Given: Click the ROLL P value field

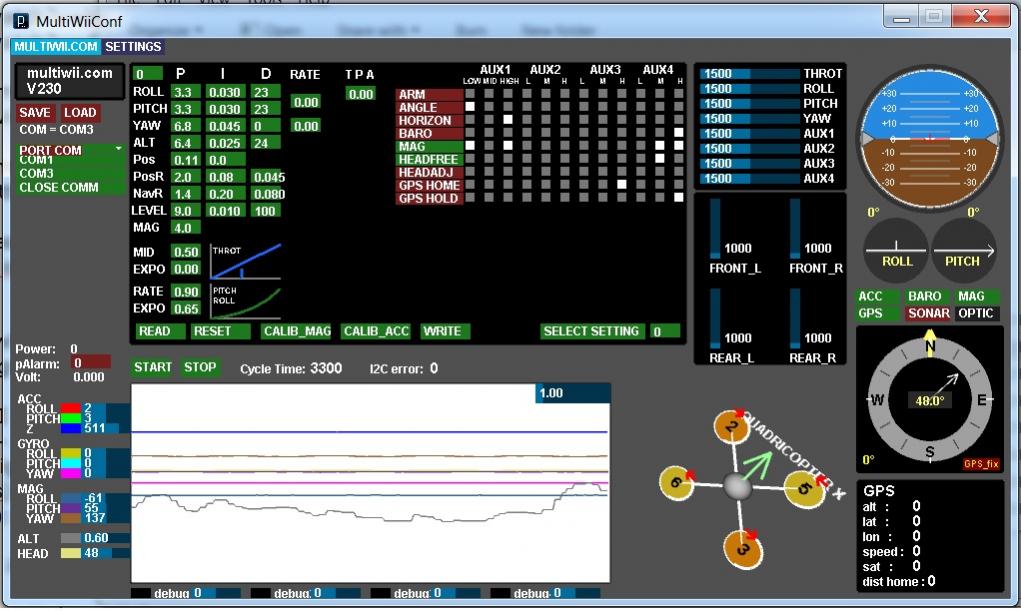Looking at the screenshot, I should [x=185, y=92].
